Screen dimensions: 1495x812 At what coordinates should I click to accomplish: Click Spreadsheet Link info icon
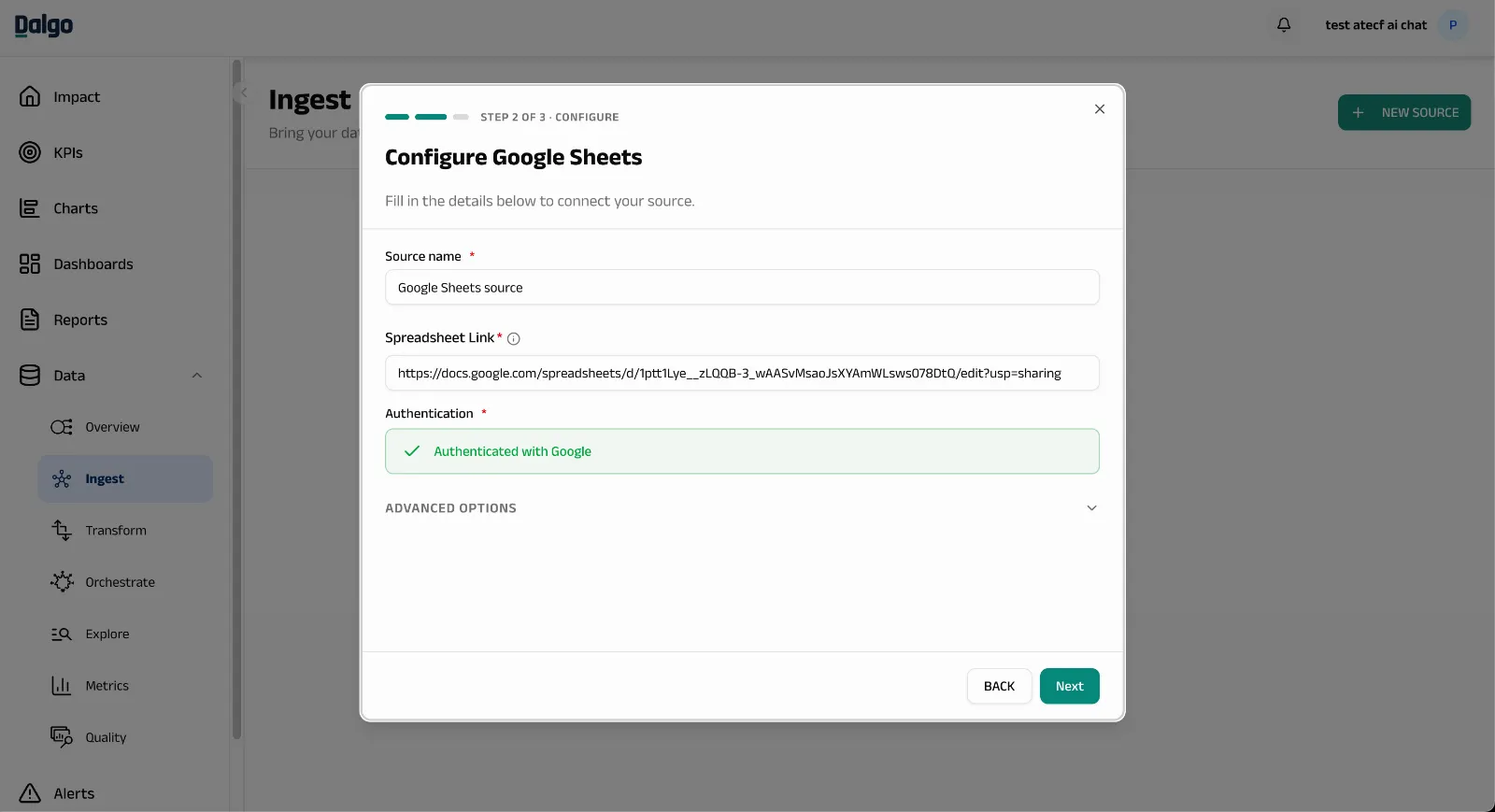(x=513, y=339)
